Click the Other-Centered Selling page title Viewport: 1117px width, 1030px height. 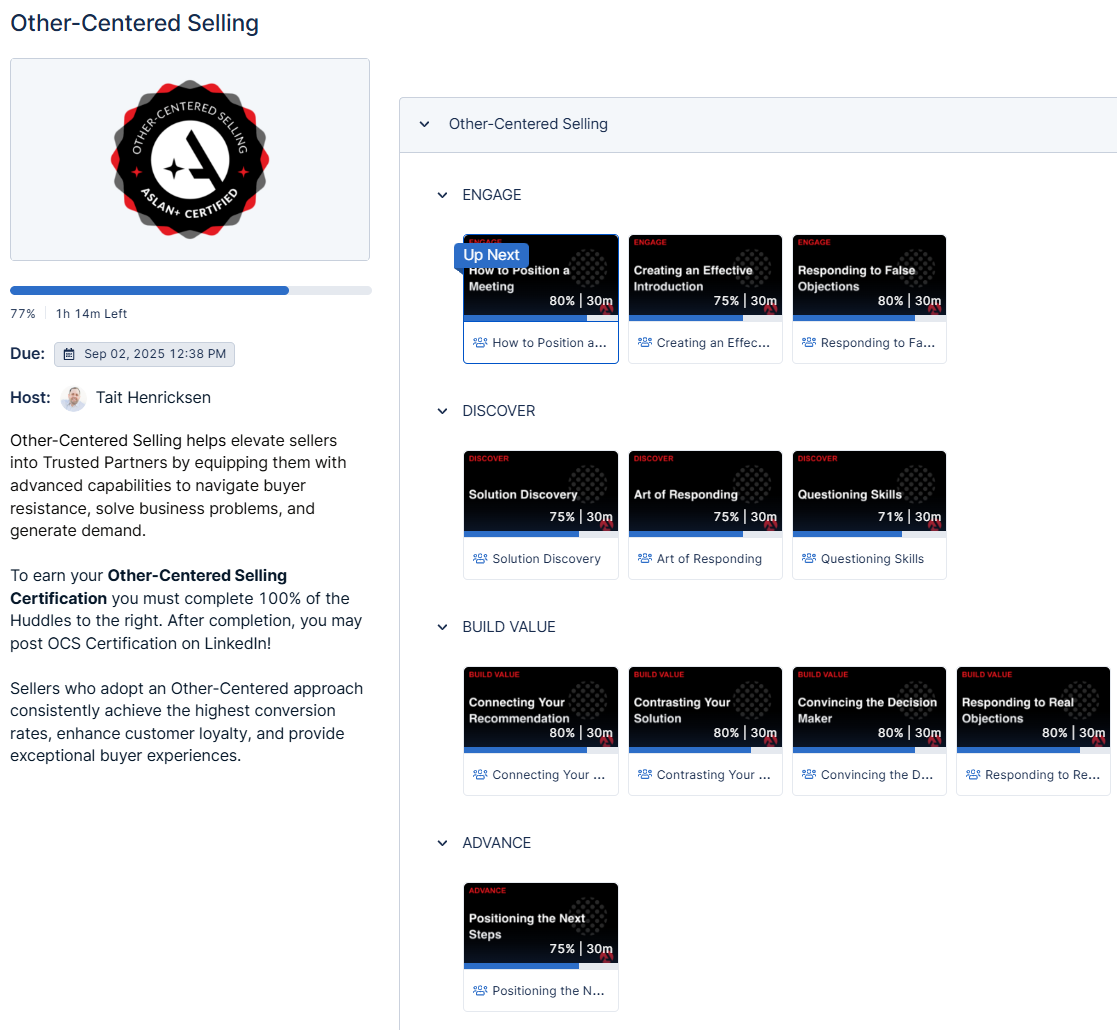point(134,23)
